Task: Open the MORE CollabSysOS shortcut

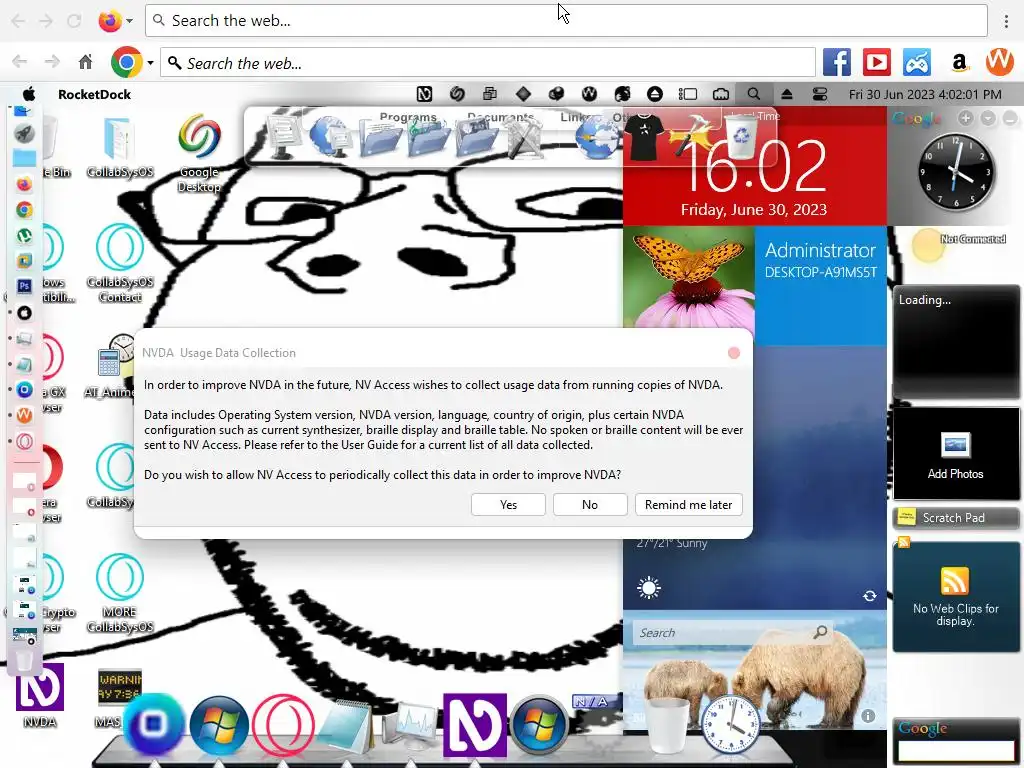Action: click(x=120, y=593)
